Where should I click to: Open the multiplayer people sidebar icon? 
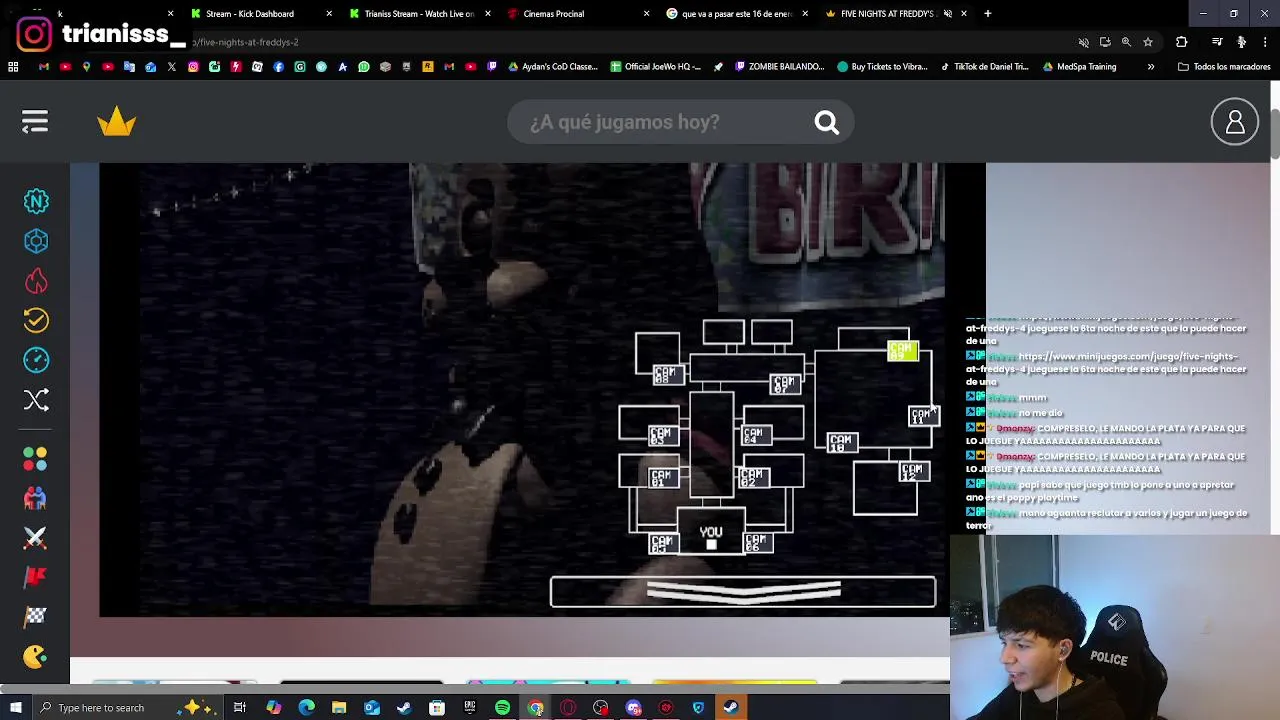click(x=36, y=498)
